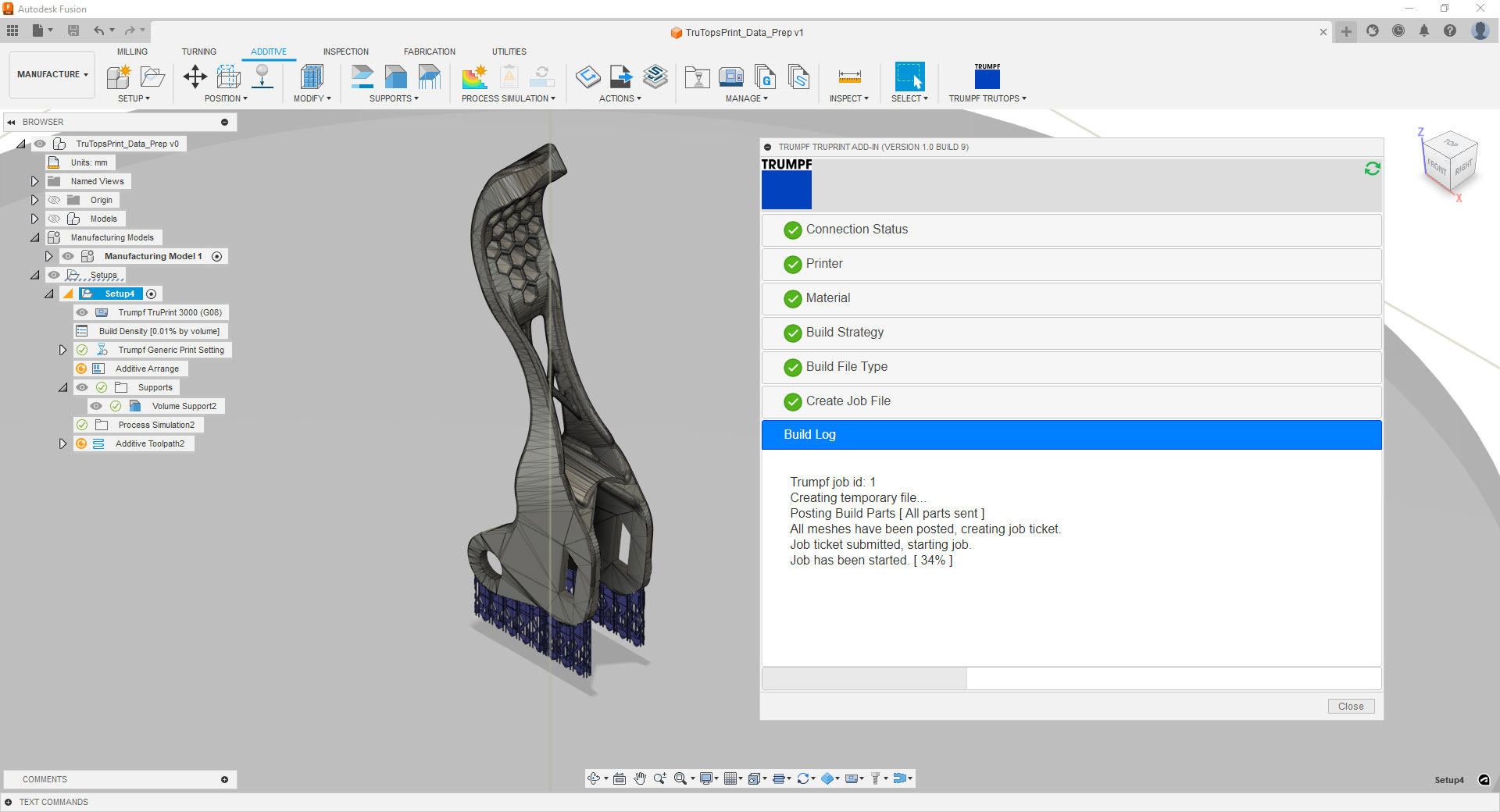Expand the Named Views tree node
Image resolution: width=1500 pixels, height=812 pixels.
[x=34, y=181]
